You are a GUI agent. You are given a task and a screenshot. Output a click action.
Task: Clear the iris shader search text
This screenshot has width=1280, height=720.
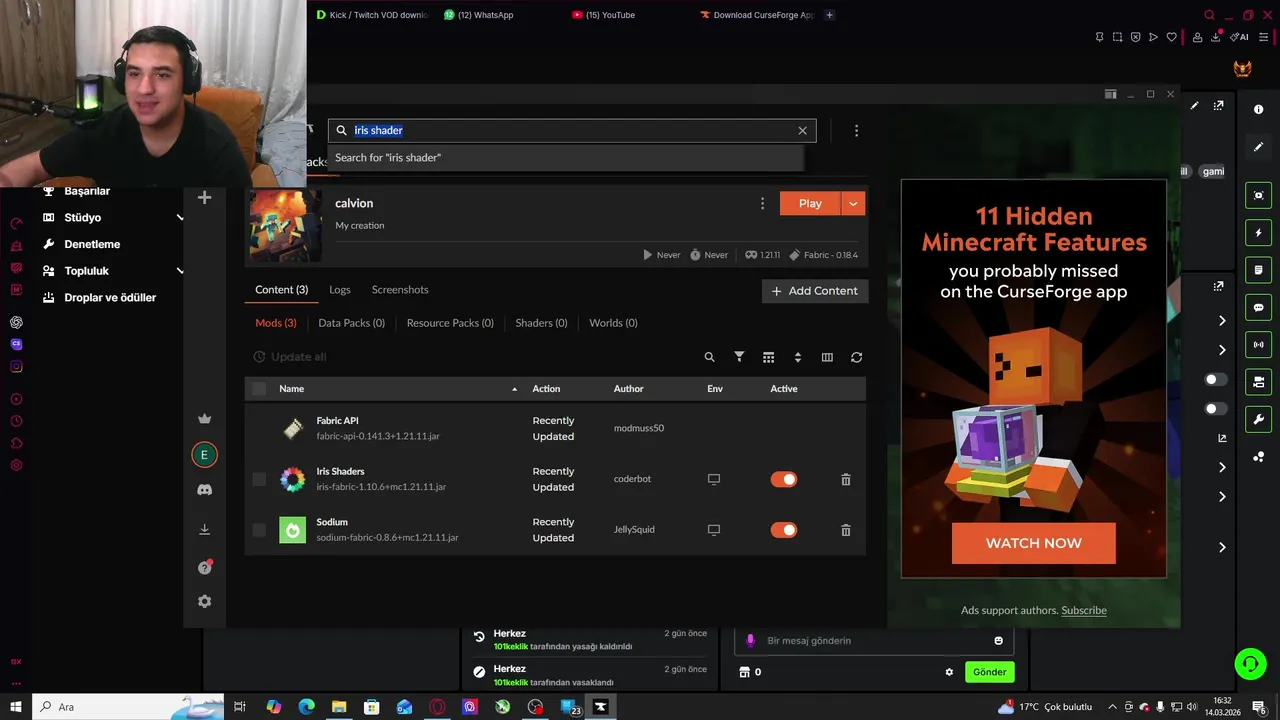point(802,130)
